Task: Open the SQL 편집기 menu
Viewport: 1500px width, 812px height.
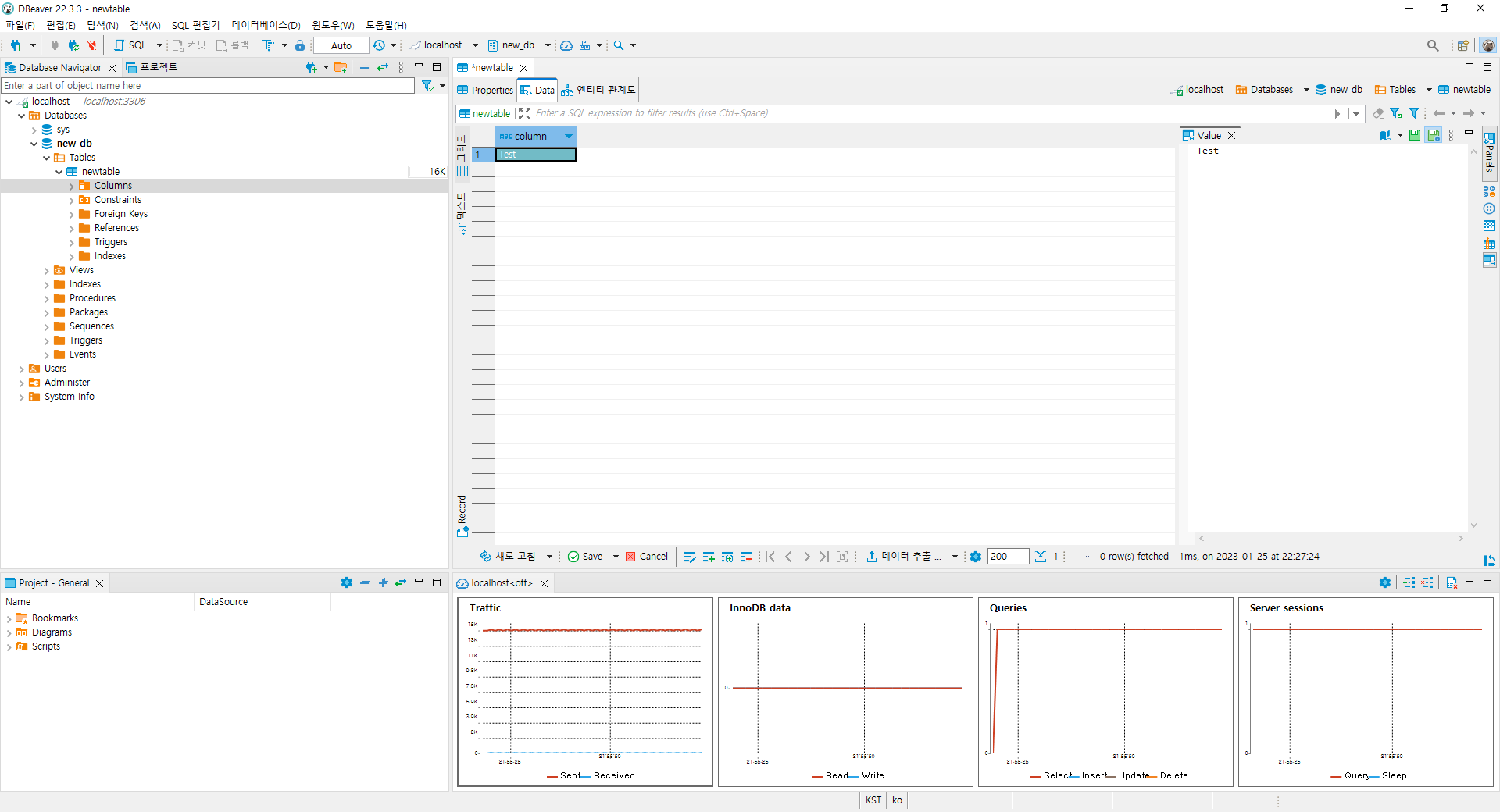Action: [195, 26]
